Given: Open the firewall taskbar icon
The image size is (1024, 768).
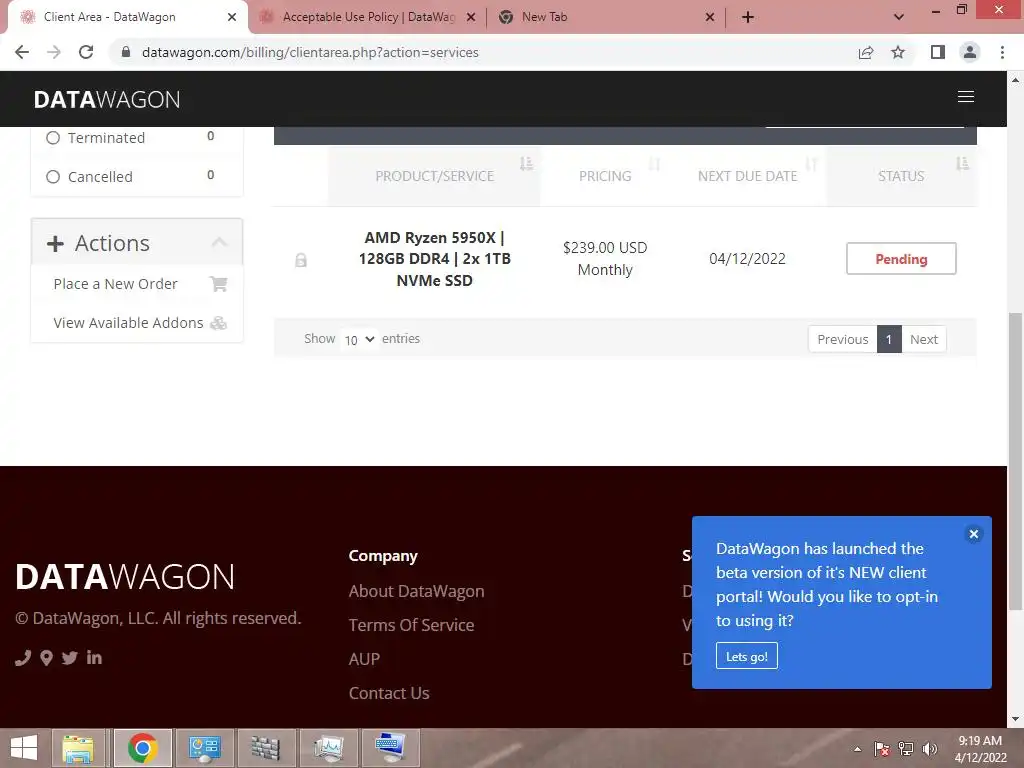Looking at the screenshot, I should pyautogui.click(x=266, y=748).
